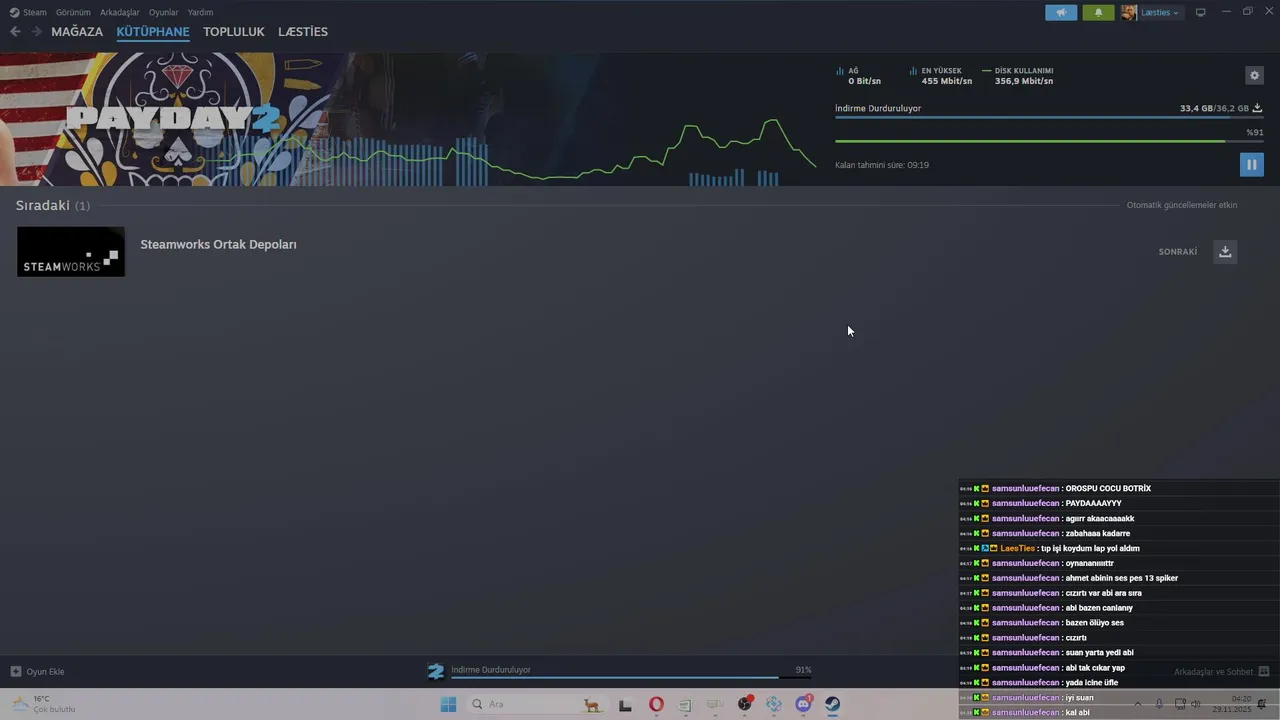Go forward with the right arrow

(37, 32)
